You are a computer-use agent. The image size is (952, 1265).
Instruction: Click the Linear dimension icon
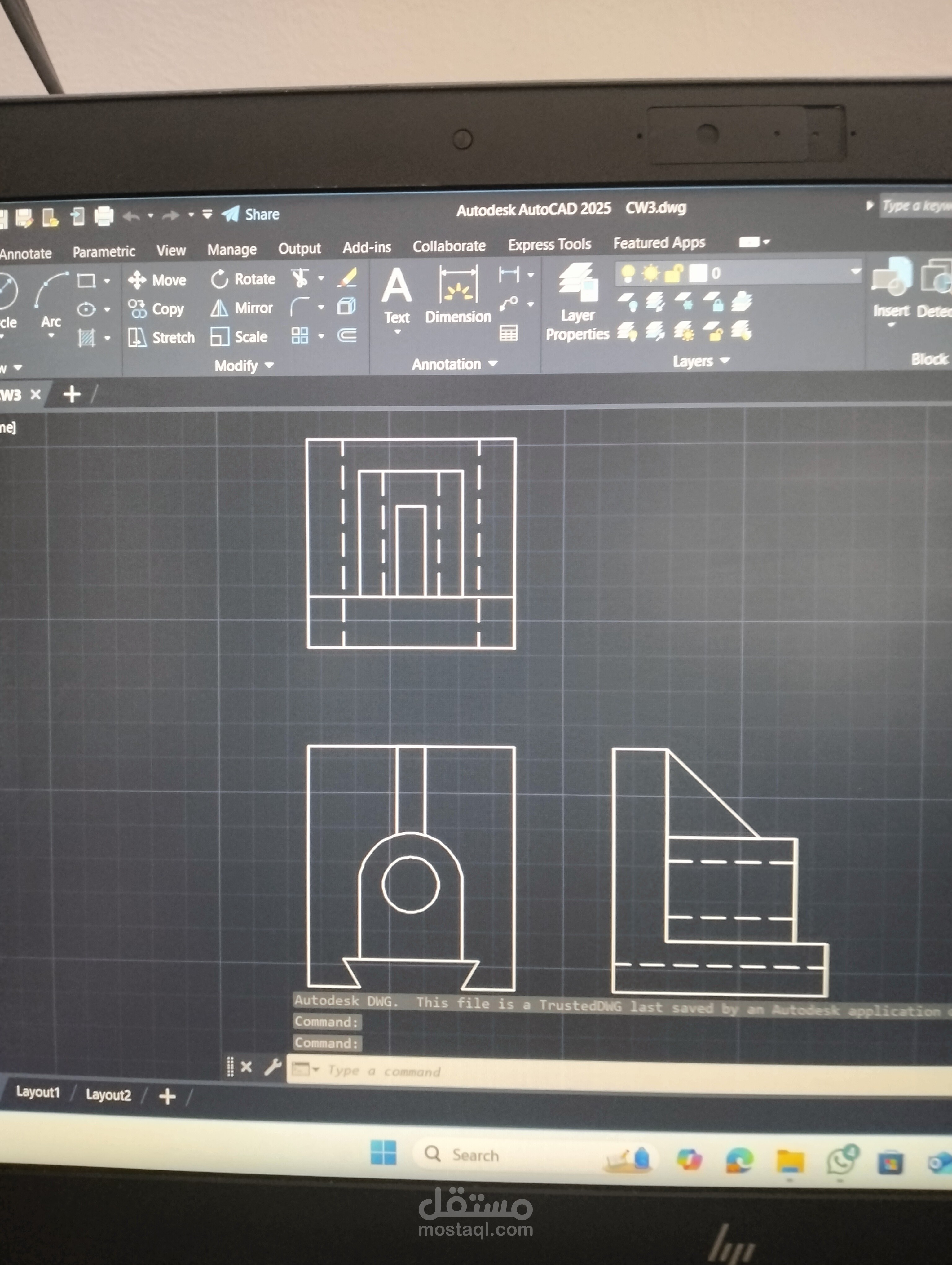508,275
